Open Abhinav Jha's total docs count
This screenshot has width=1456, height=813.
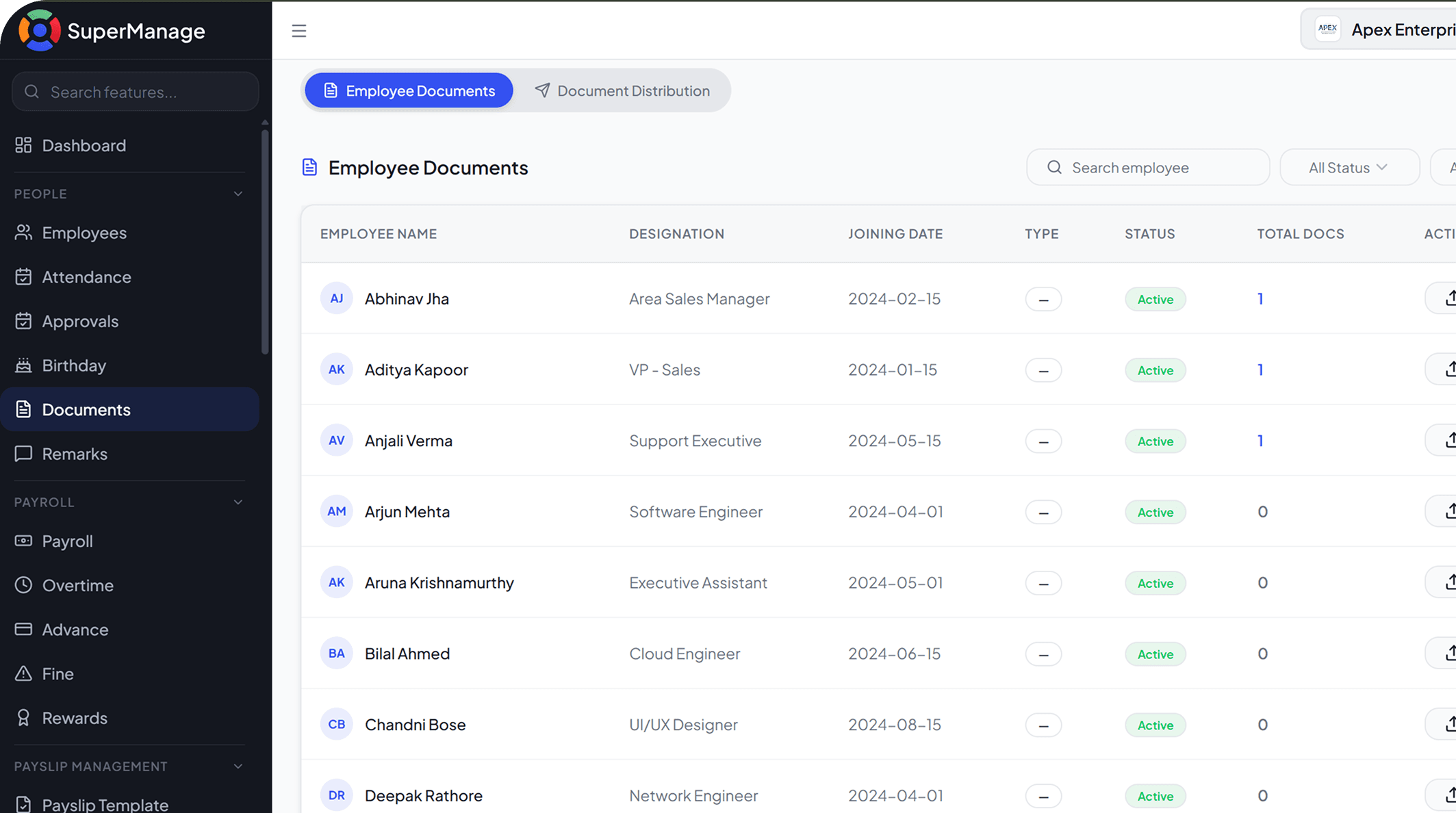(x=1260, y=298)
